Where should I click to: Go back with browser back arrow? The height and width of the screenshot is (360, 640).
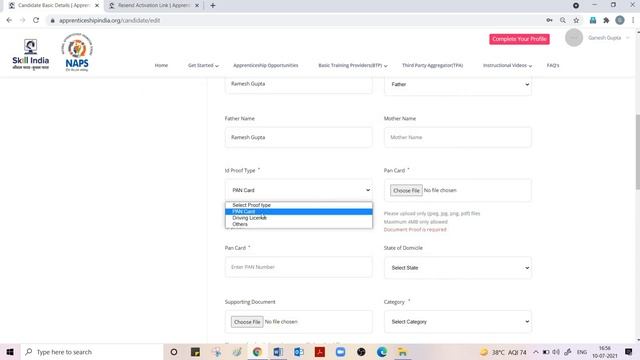pyautogui.click(x=9, y=20)
